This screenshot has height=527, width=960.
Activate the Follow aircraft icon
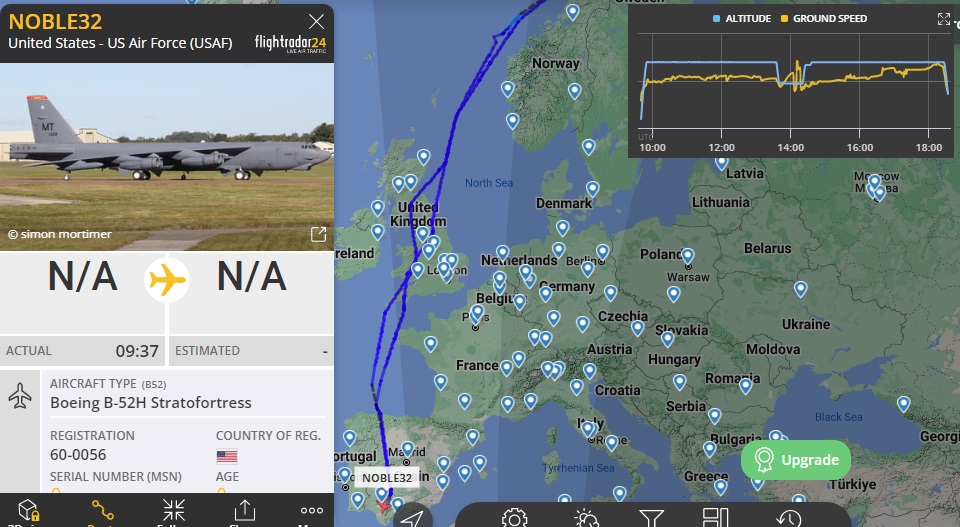(x=174, y=510)
